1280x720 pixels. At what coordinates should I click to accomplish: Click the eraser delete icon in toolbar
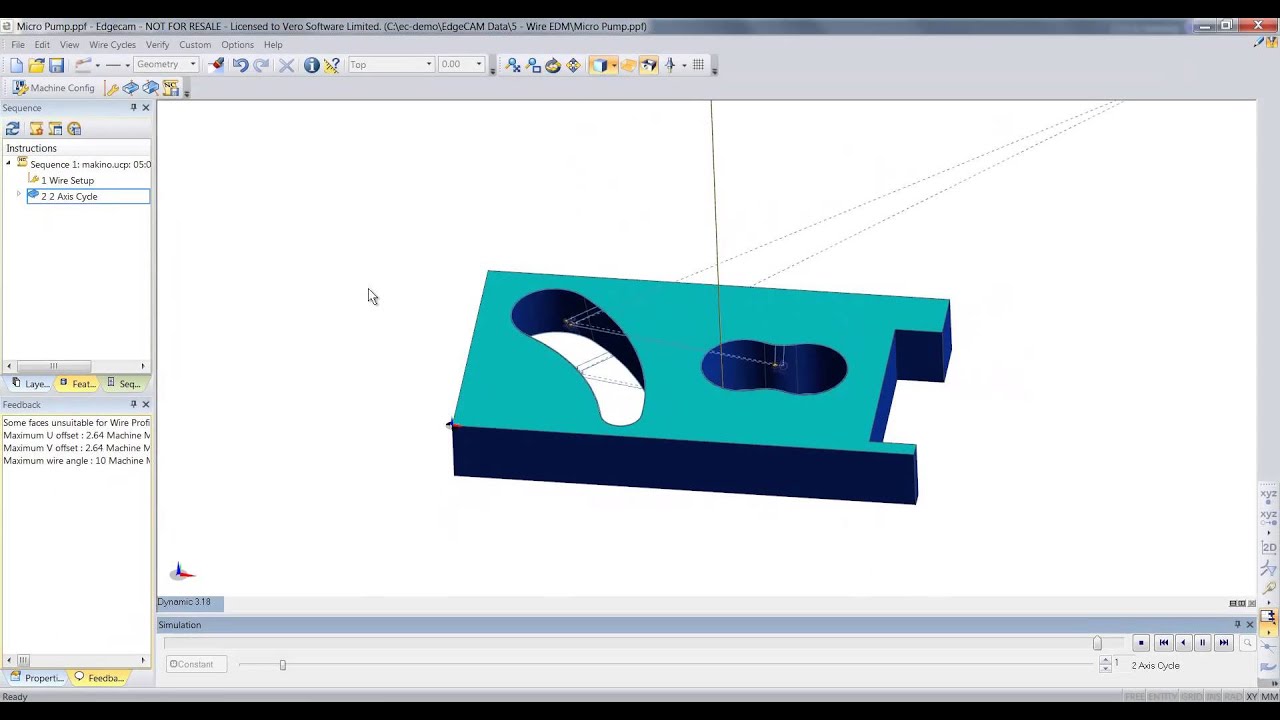point(216,65)
